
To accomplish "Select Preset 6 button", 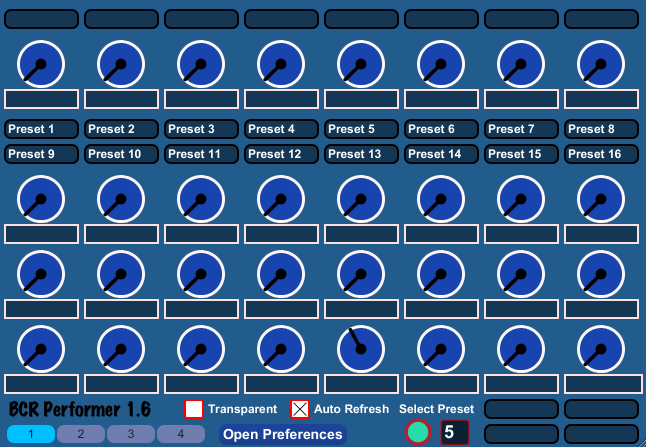I will pyautogui.click(x=441, y=129).
